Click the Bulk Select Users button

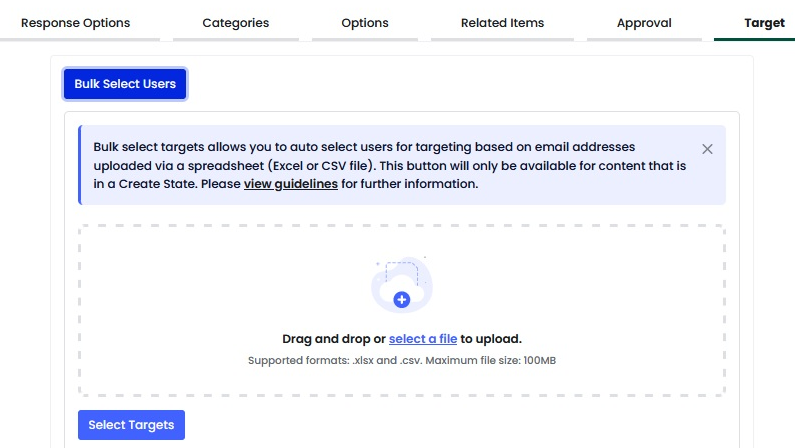125,84
